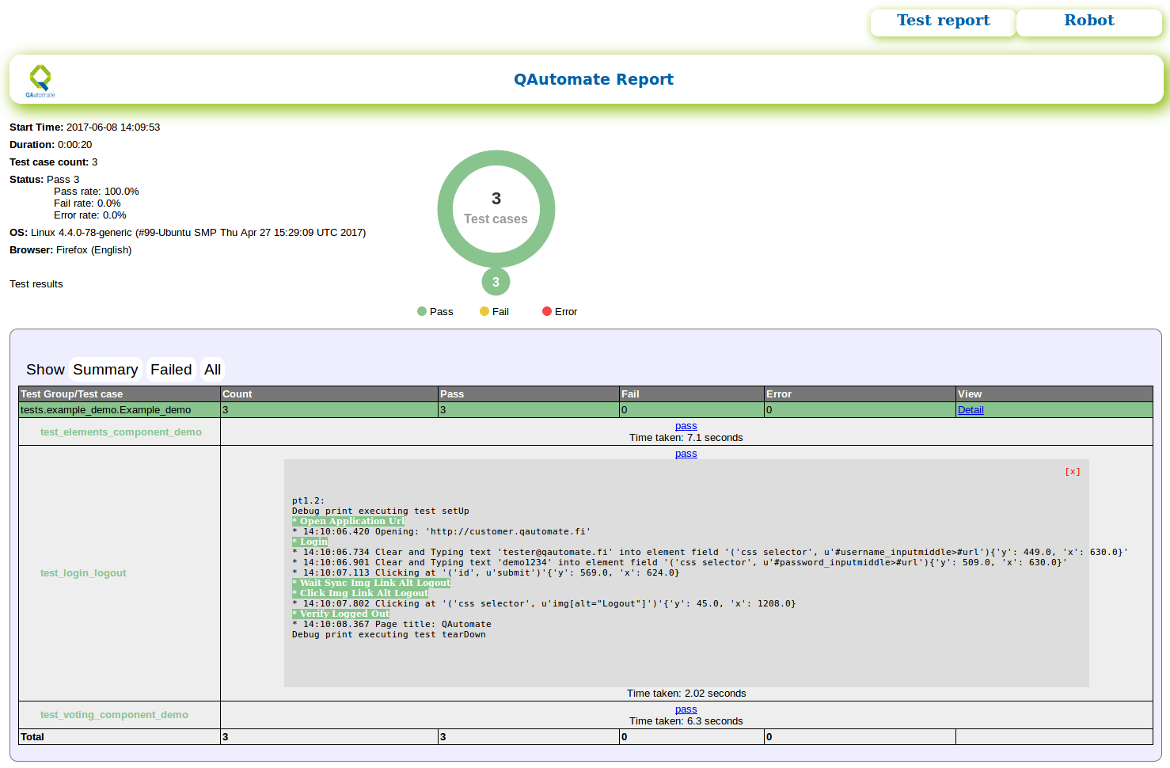Click the green Pass legend dot

pos(422,311)
